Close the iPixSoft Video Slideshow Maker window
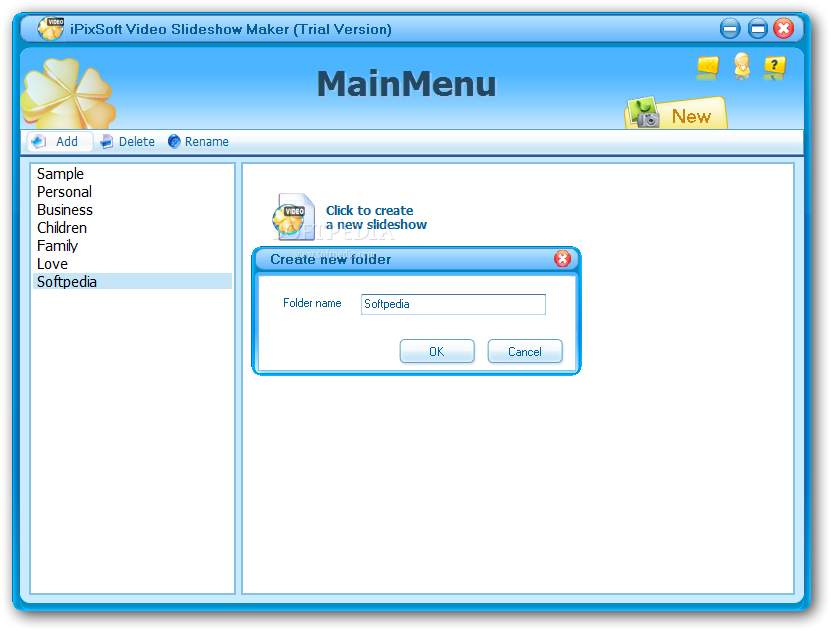This screenshot has width=831, height=631. coord(784,28)
